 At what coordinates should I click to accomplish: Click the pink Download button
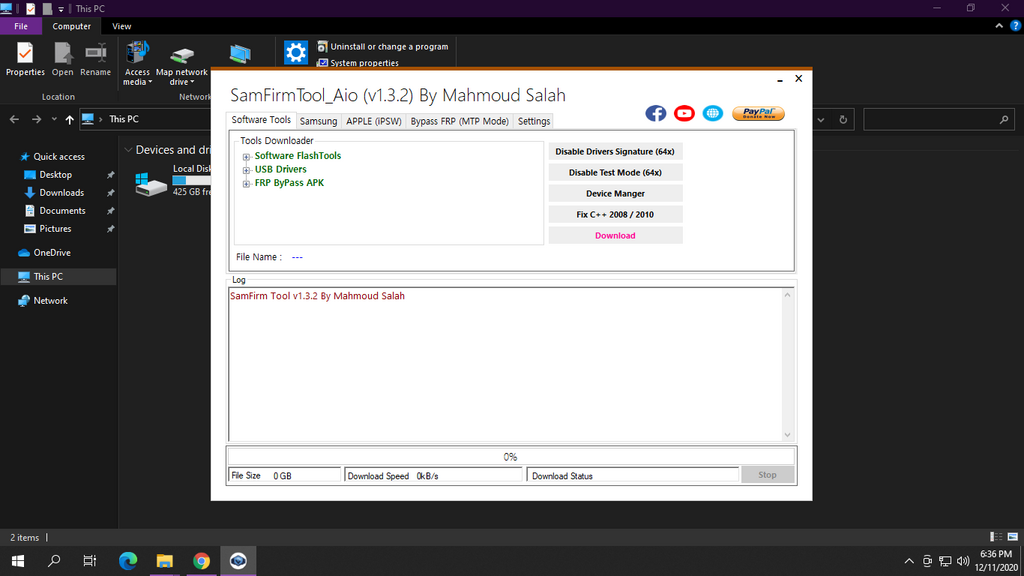[x=615, y=235]
